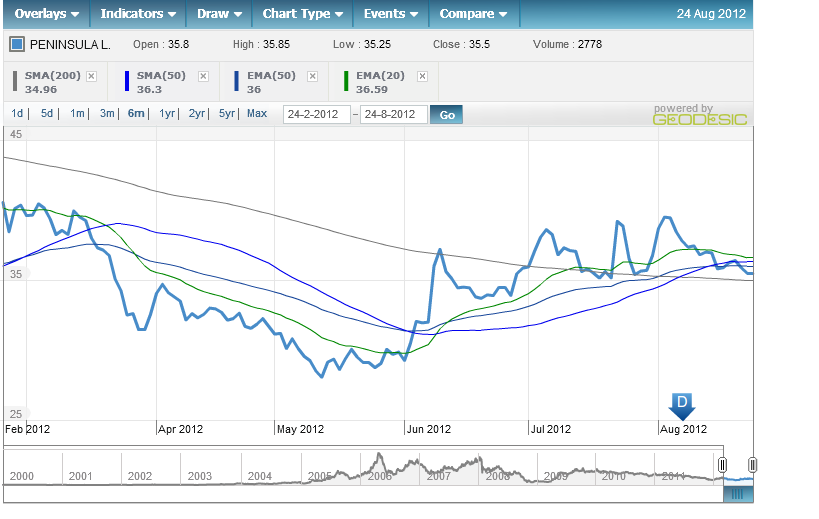819x519 pixels.
Task: Click the SMA(200) indicator label
Action: 53,76
